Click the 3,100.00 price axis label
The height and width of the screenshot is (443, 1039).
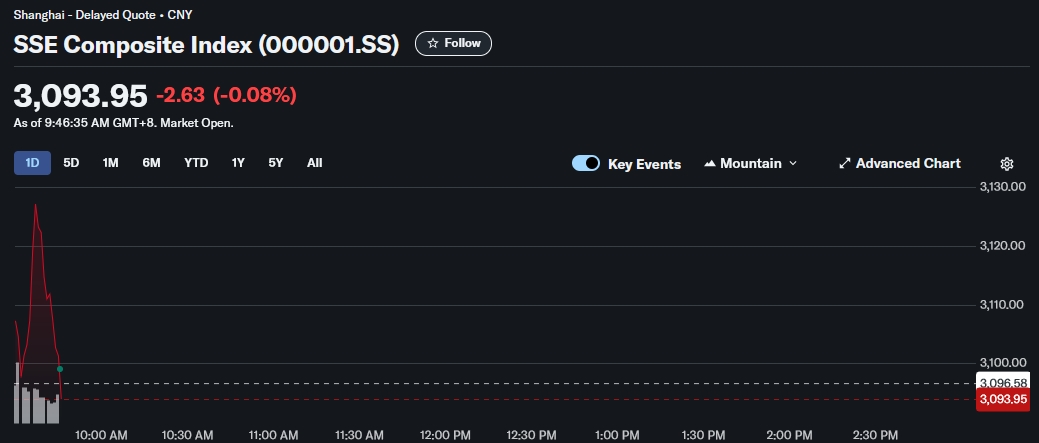pyautogui.click(x=1003, y=363)
